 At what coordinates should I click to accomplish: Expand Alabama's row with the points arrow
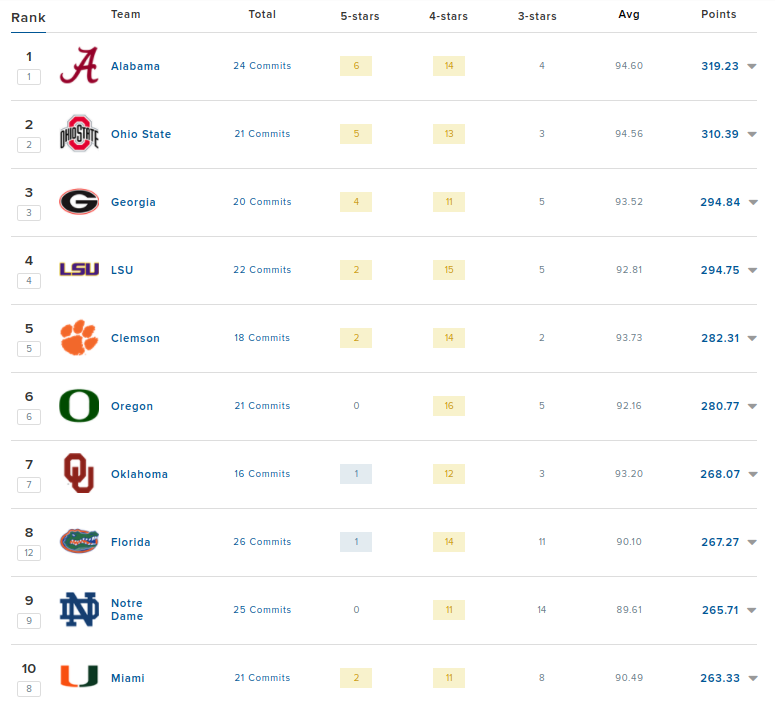coord(752,66)
